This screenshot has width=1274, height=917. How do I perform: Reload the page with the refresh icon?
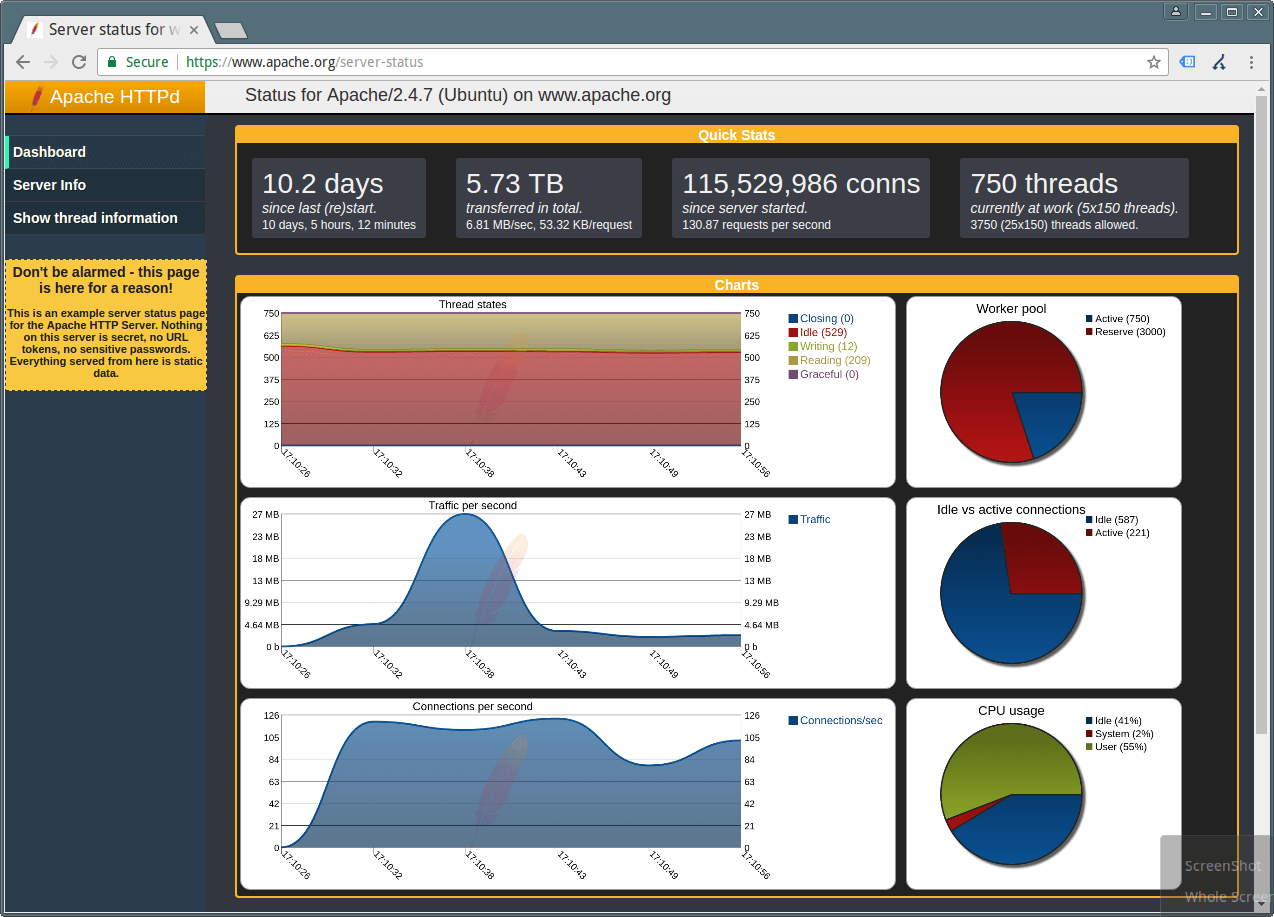pos(79,62)
